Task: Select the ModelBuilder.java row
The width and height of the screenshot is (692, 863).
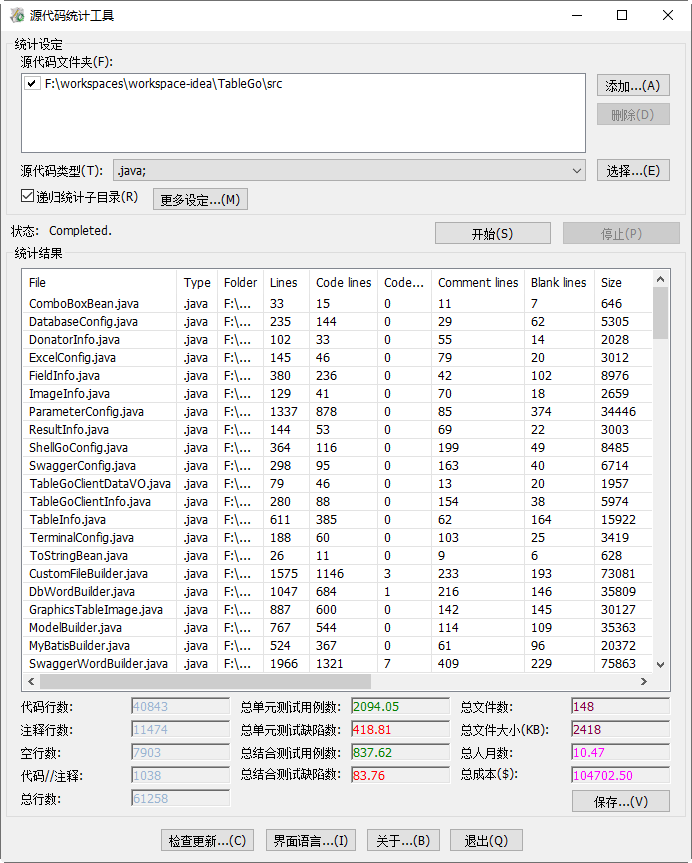Action: pos(337,627)
